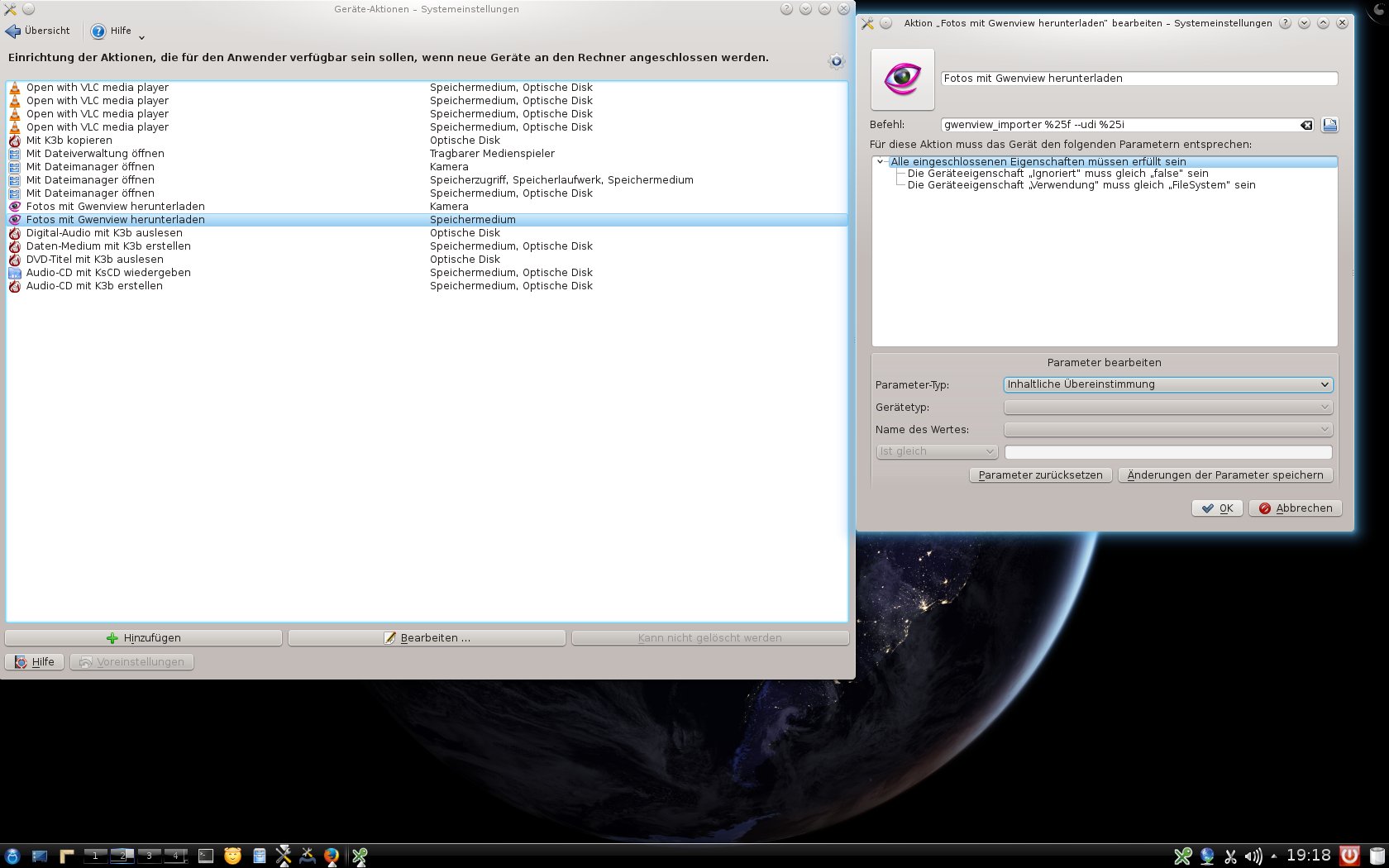Image resolution: width=1389 pixels, height=868 pixels.
Task: Select 'Digital-Audio mit K3b auslesen' action
Action: (104, 233)
